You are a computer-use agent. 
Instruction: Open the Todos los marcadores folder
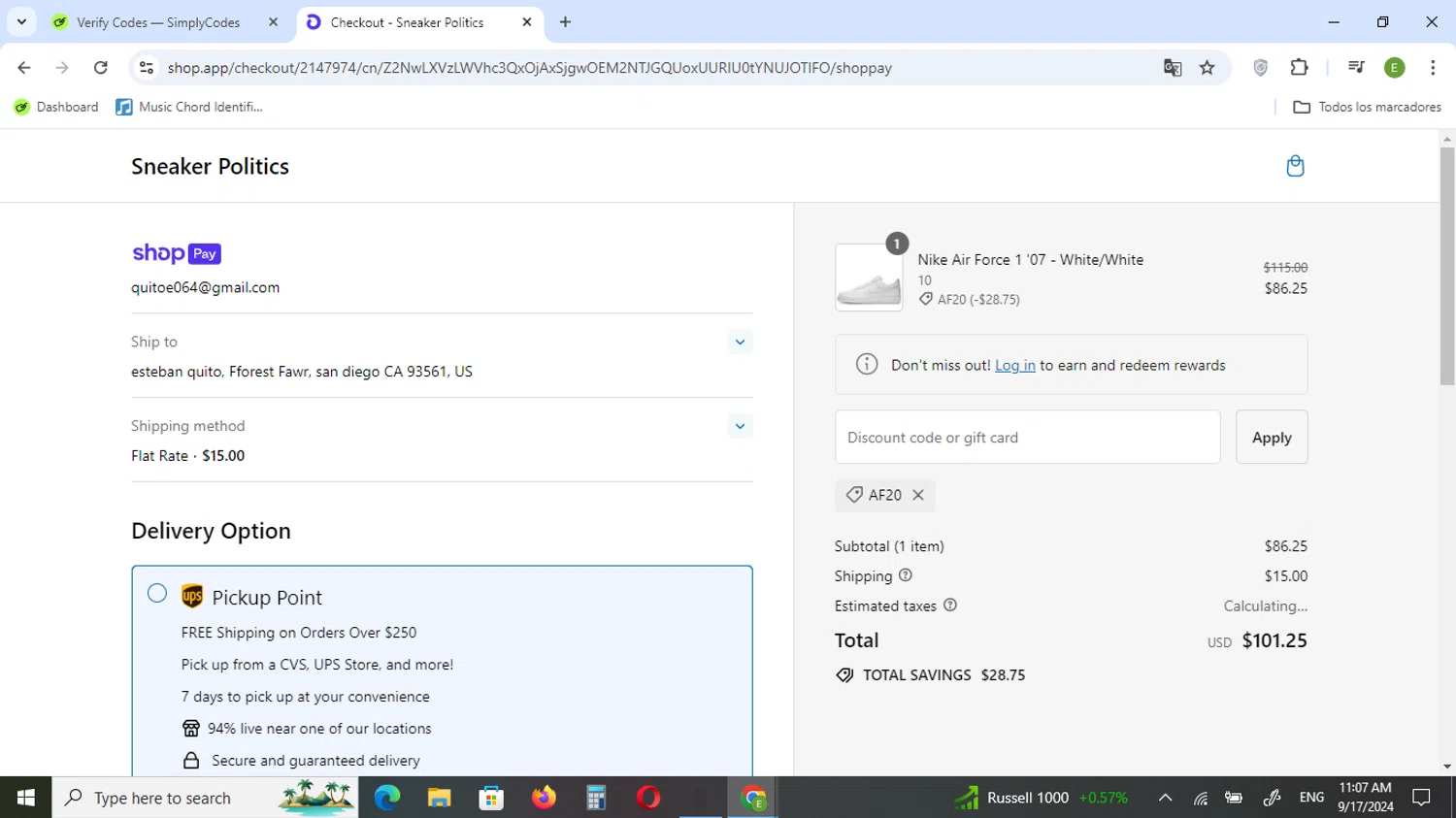tap(1367, 107)
